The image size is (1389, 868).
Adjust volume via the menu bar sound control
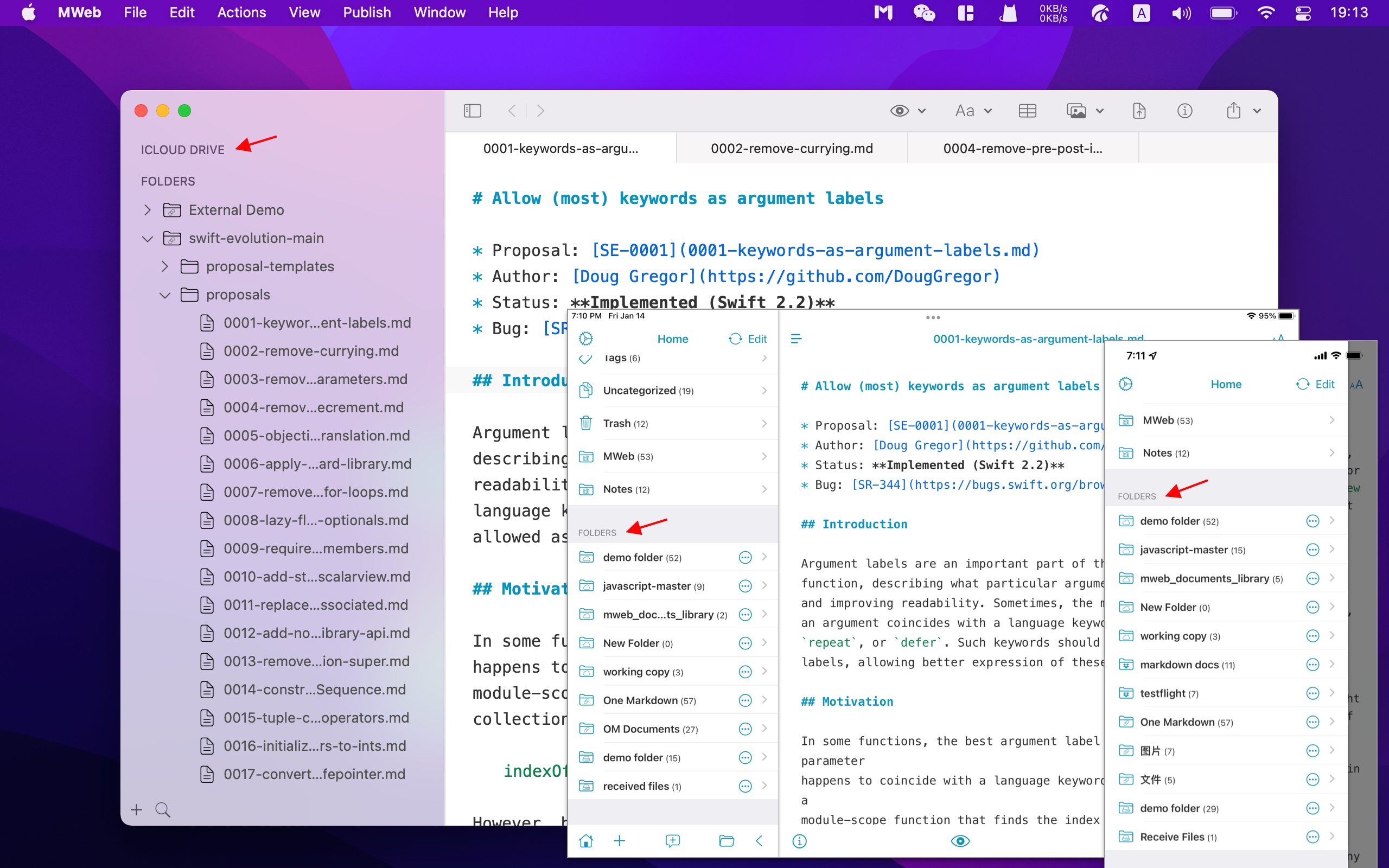point(1181,12)
